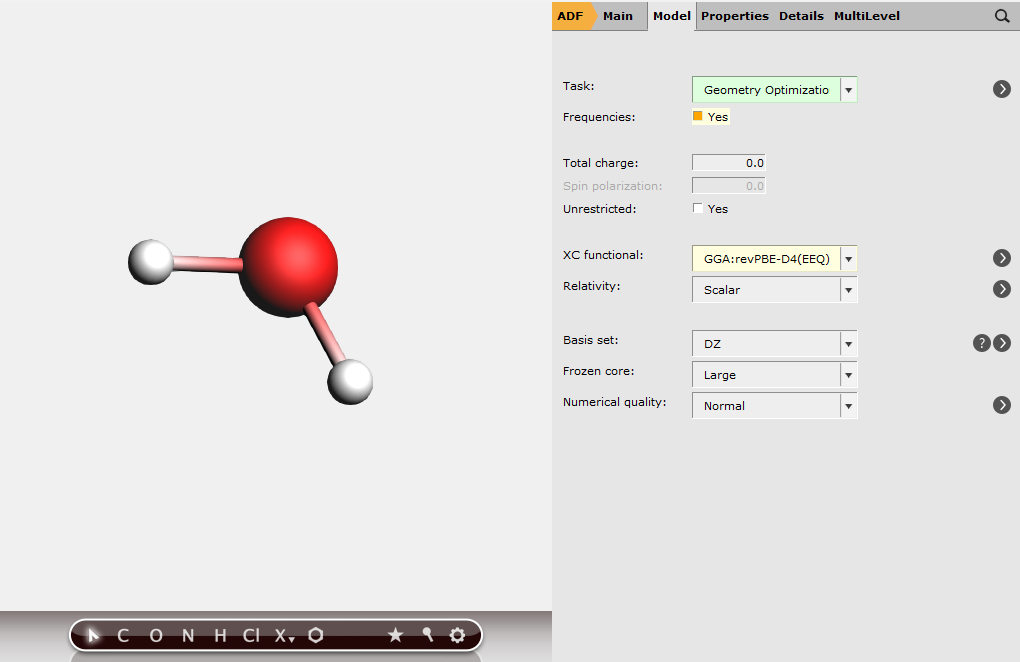Image resolution: width=1020 pixels, height=662 pixels.
Task: Open the Task dropdown menu
Action: tap(848, 90)
